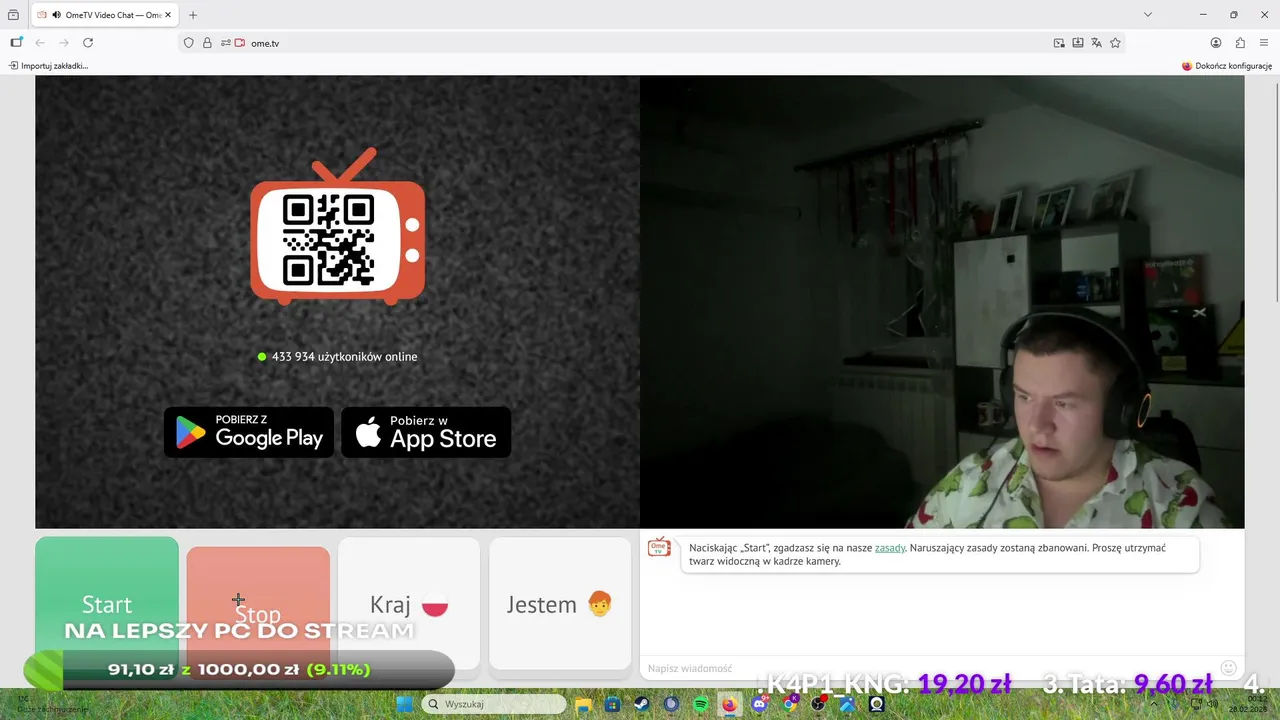The height and width of the screenshot is (720, 1280).
Task: Click the 433 934 użytkowników online text
Action: pyautogui.click(x=344, y=357)
